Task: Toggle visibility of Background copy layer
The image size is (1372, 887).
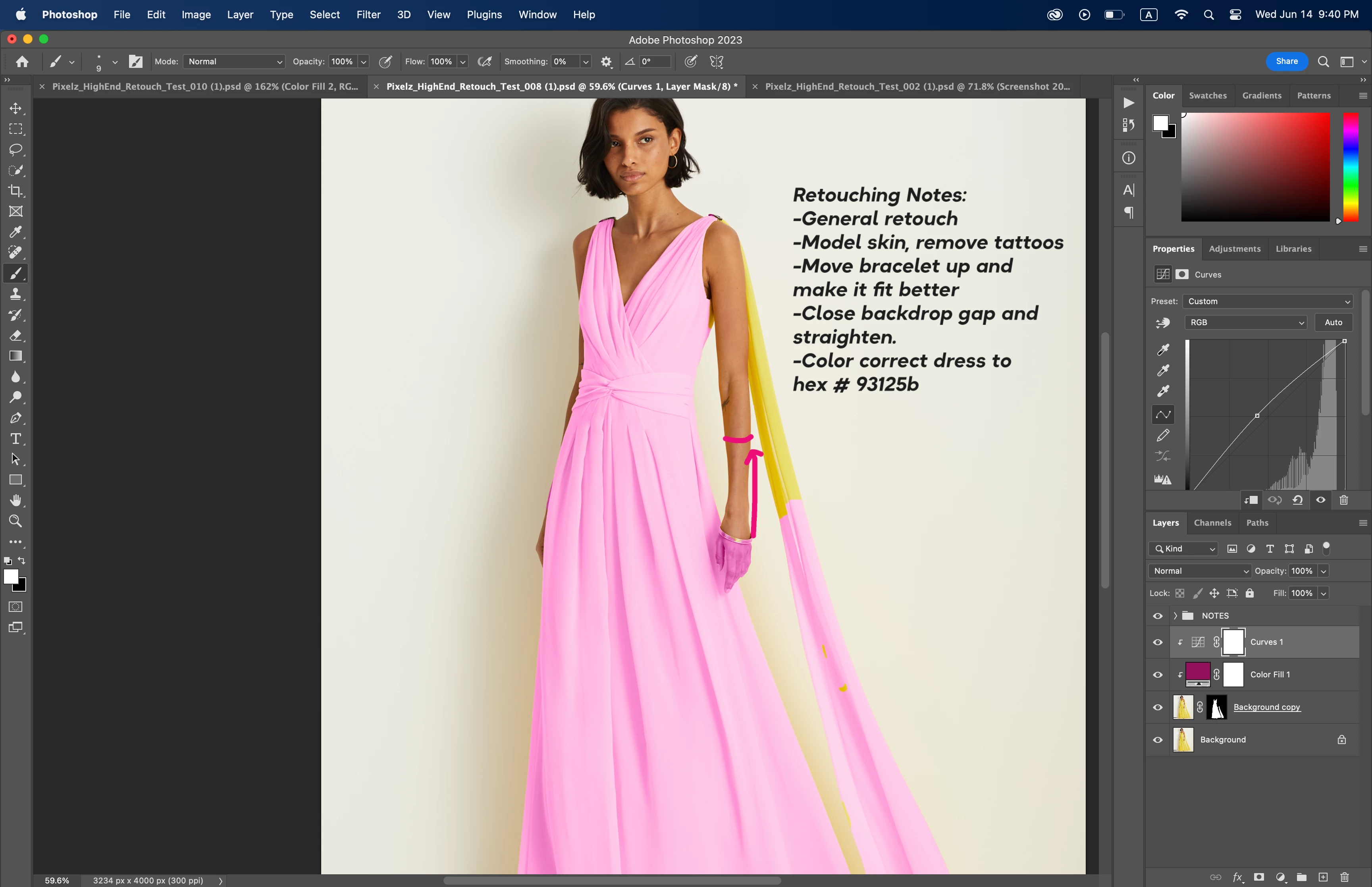Action: point(1157,707)
